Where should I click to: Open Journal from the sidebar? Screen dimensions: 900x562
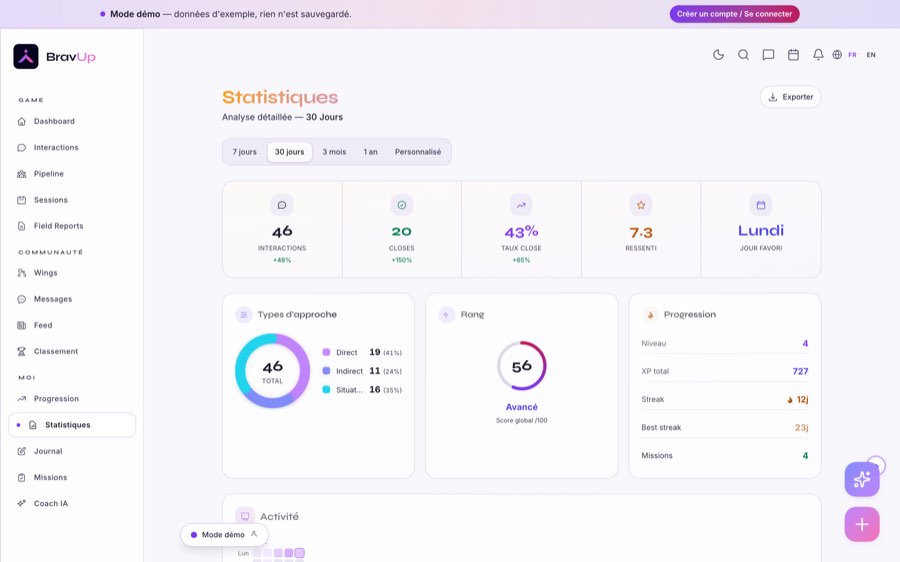[x=72, y=451]
